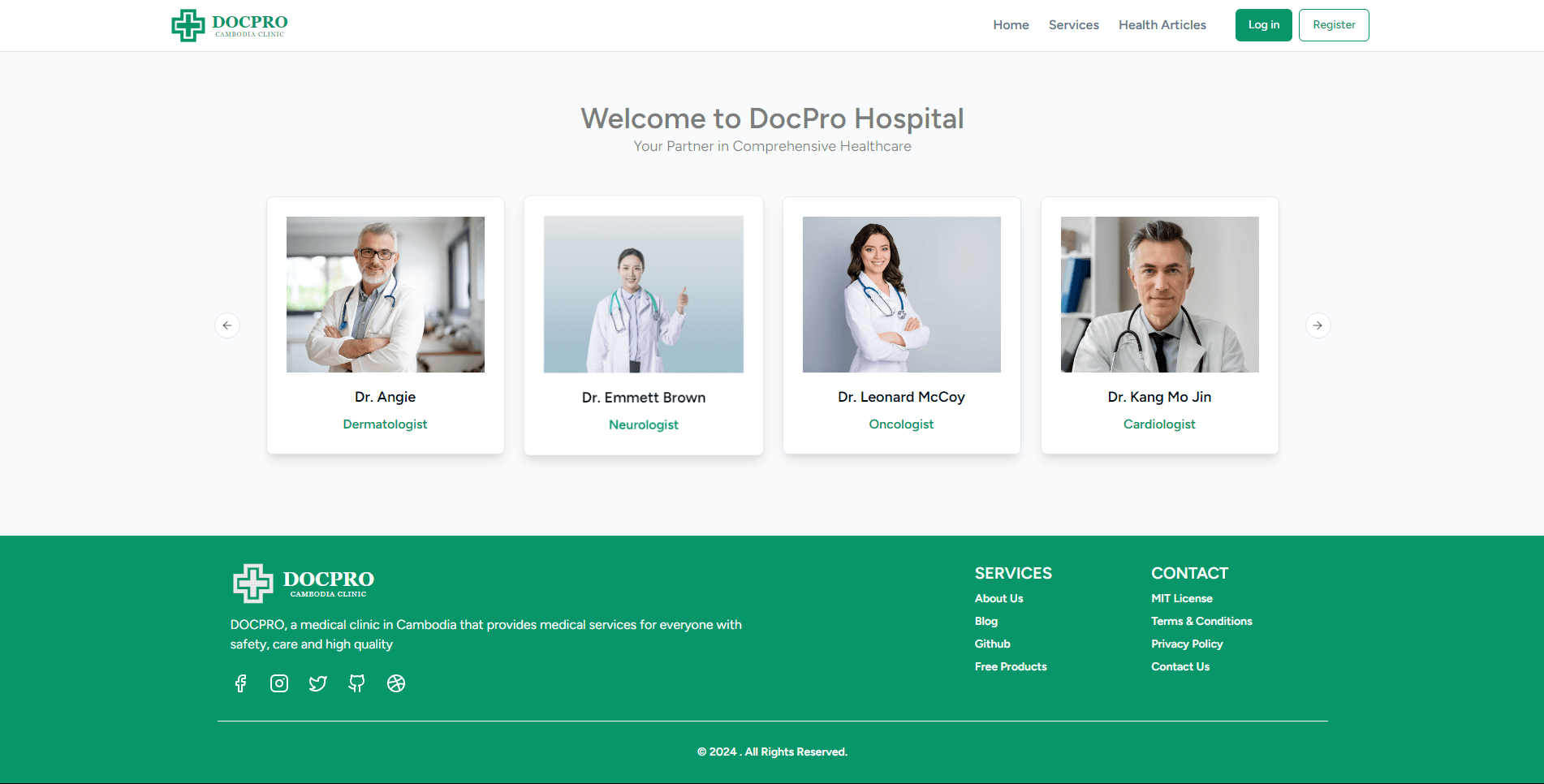
Task: Navigate to Services in top navigation
Action: pyautogui.click(x=1073, y=25)
